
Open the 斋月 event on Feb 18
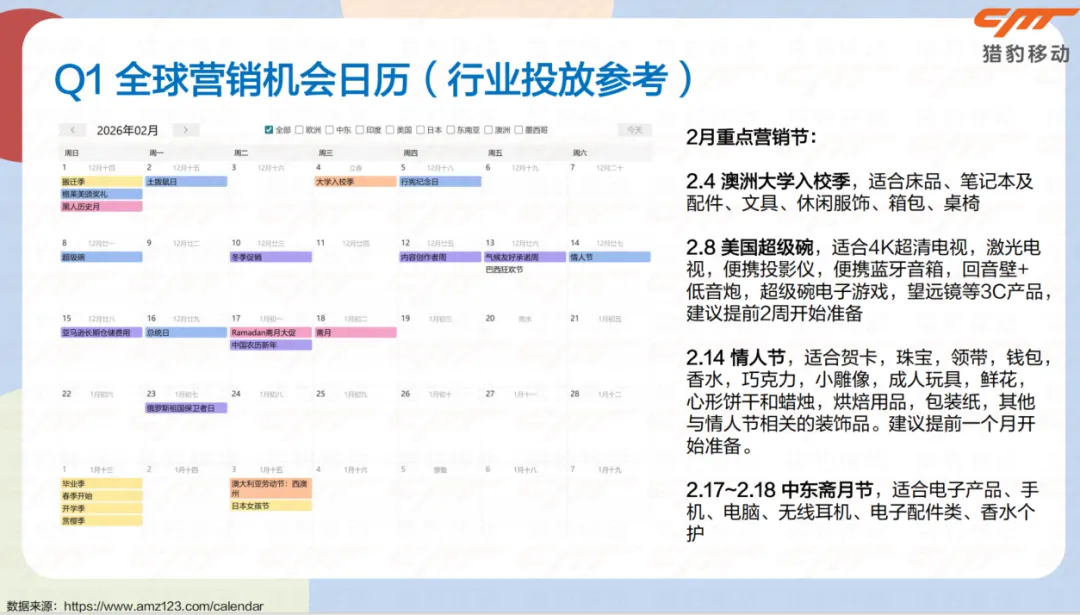tap(355, 333)
